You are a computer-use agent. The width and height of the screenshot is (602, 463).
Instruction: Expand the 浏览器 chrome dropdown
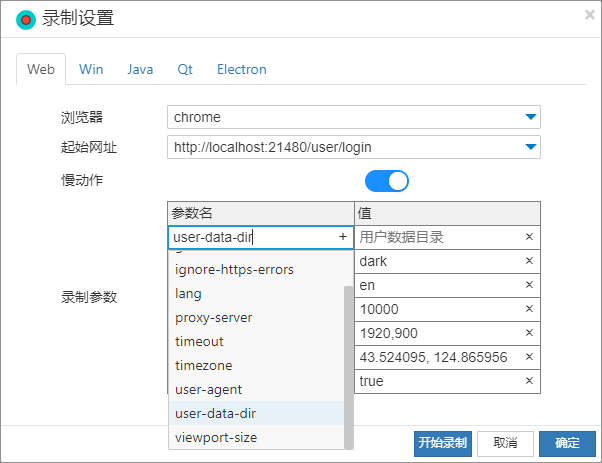[530, 117]
